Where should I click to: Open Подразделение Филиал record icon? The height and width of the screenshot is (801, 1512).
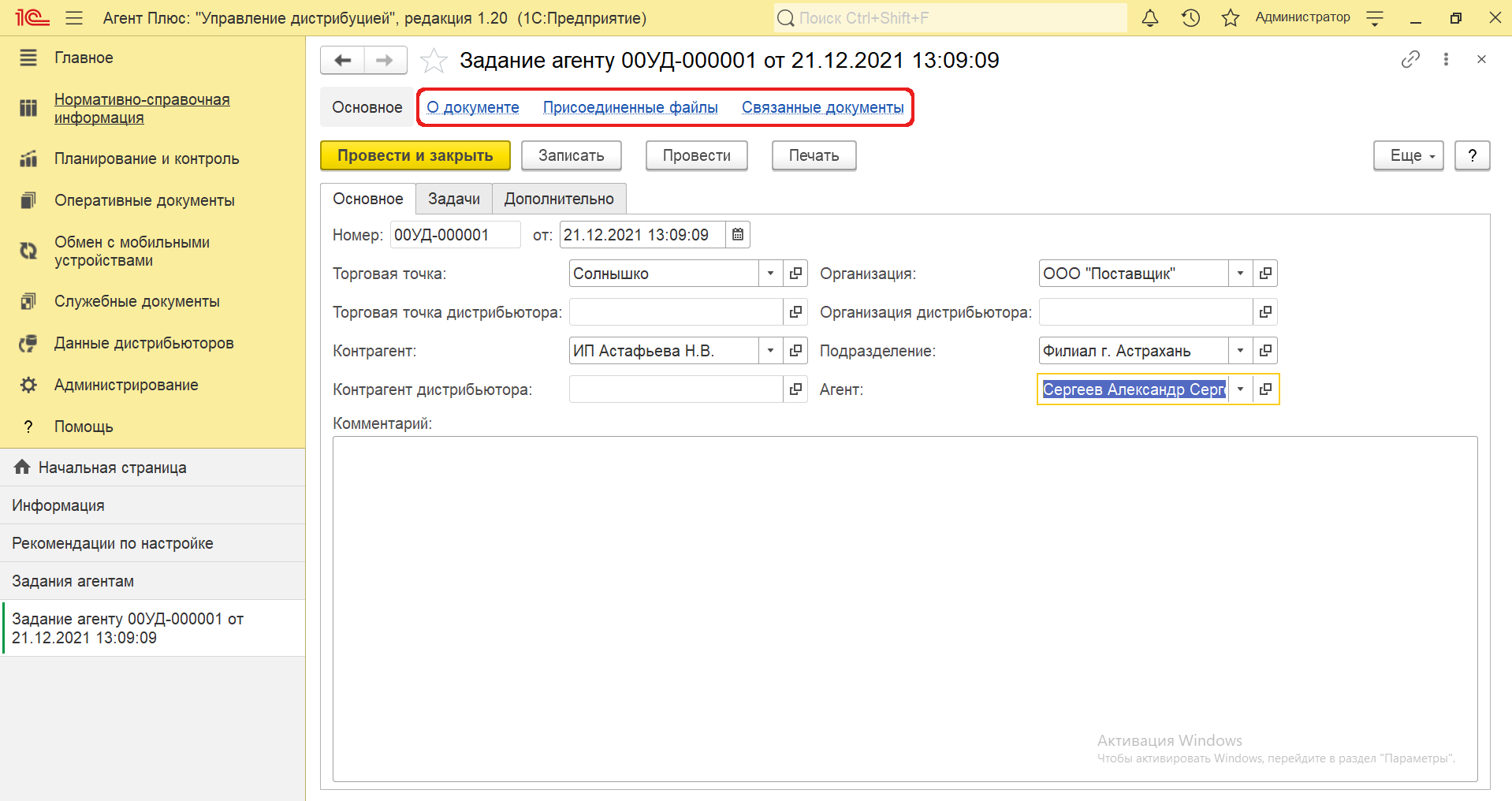click(x=1265, y=350)
